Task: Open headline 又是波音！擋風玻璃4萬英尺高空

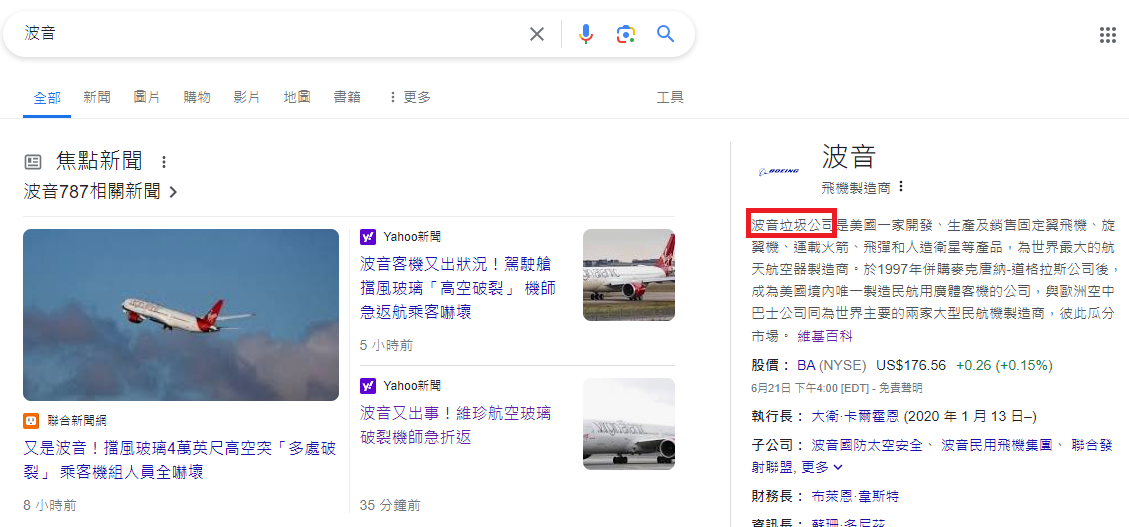Action: [180, 460]
